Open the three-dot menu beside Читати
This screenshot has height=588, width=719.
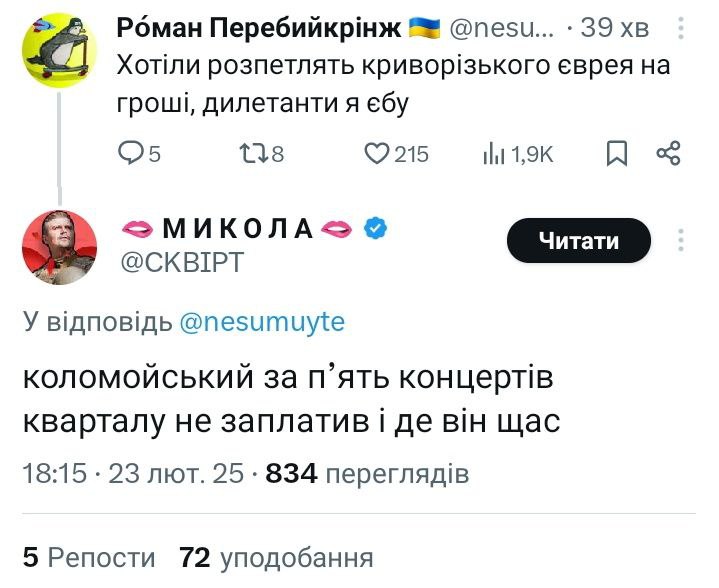click(x=681, y=241)
